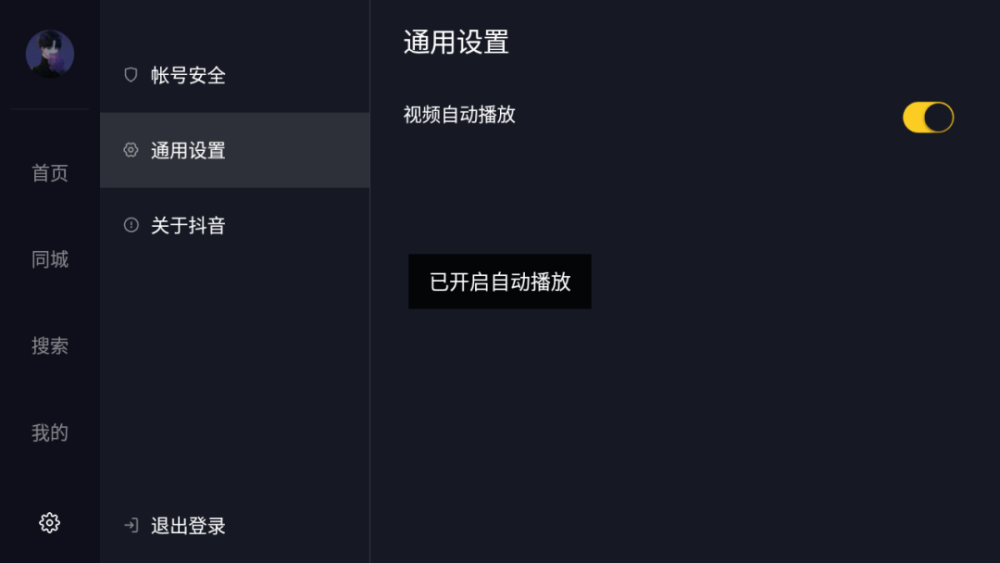Open the 搜索 page
Image resolution: width=1000 pixels, height=563 pixels.
pyautogui.click(x=50, y=346)
